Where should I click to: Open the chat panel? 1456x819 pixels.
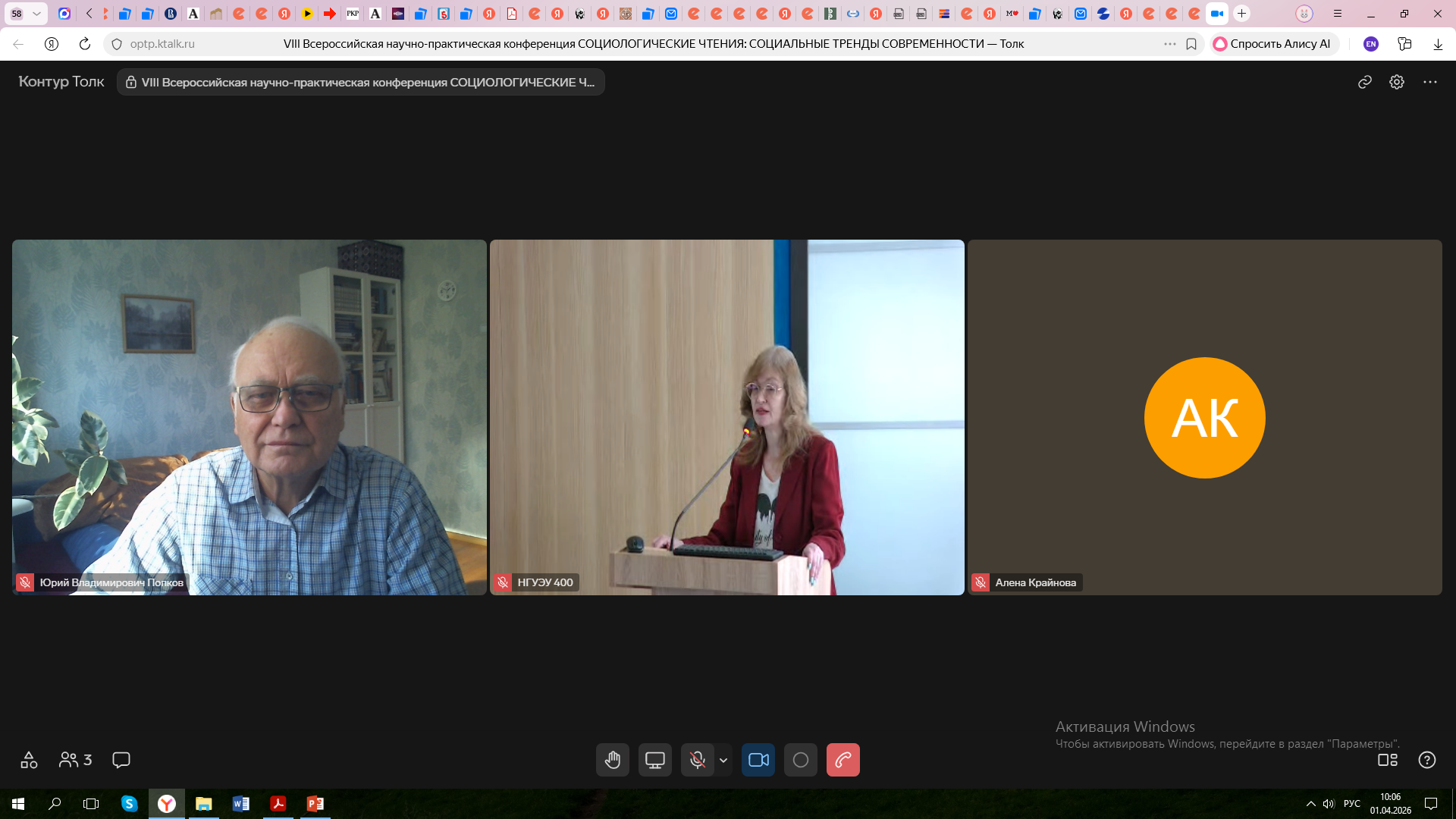[x=121, y=760]
